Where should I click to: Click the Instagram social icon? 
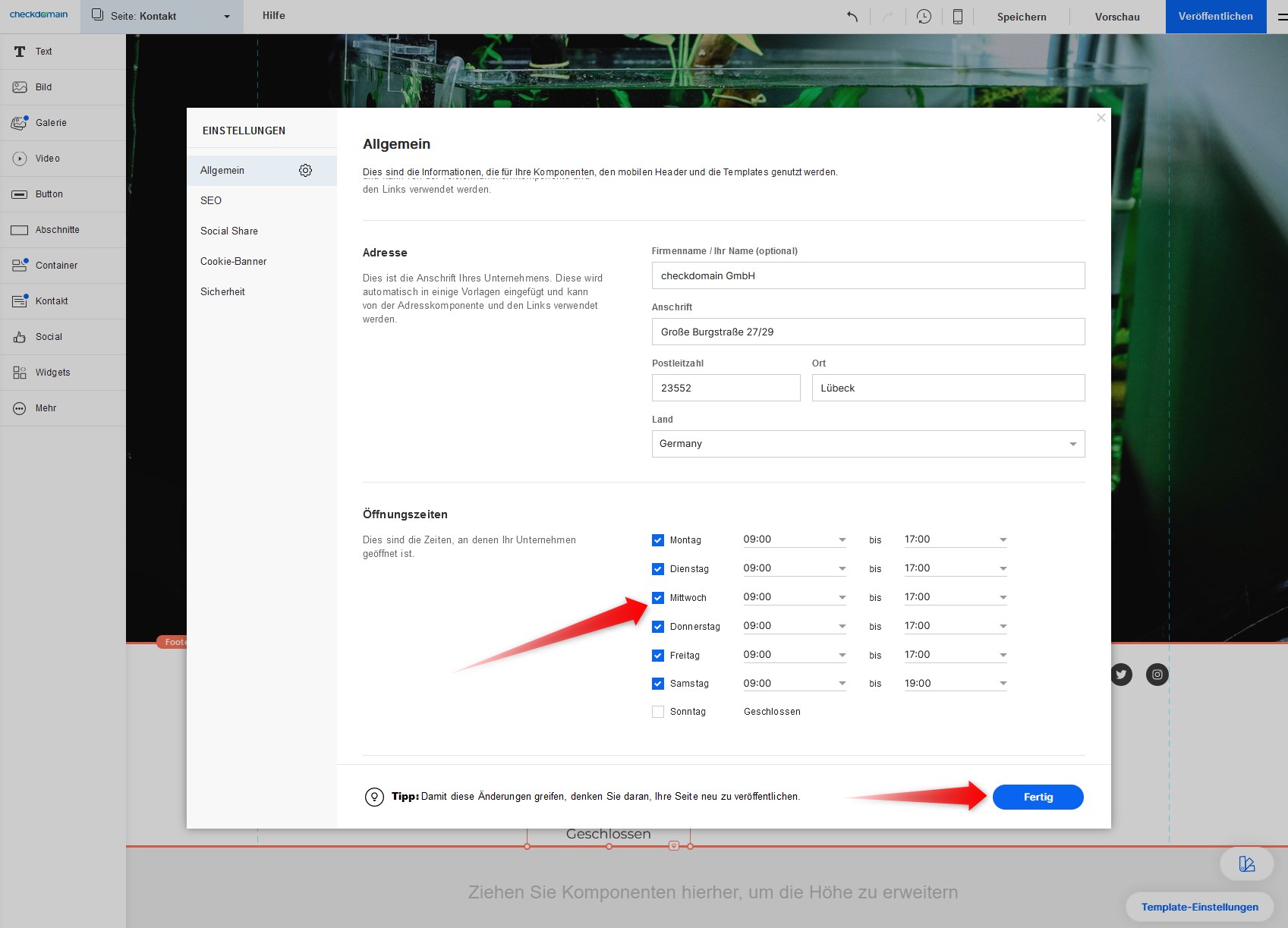pyautogui.click(x=1157, y=675)
